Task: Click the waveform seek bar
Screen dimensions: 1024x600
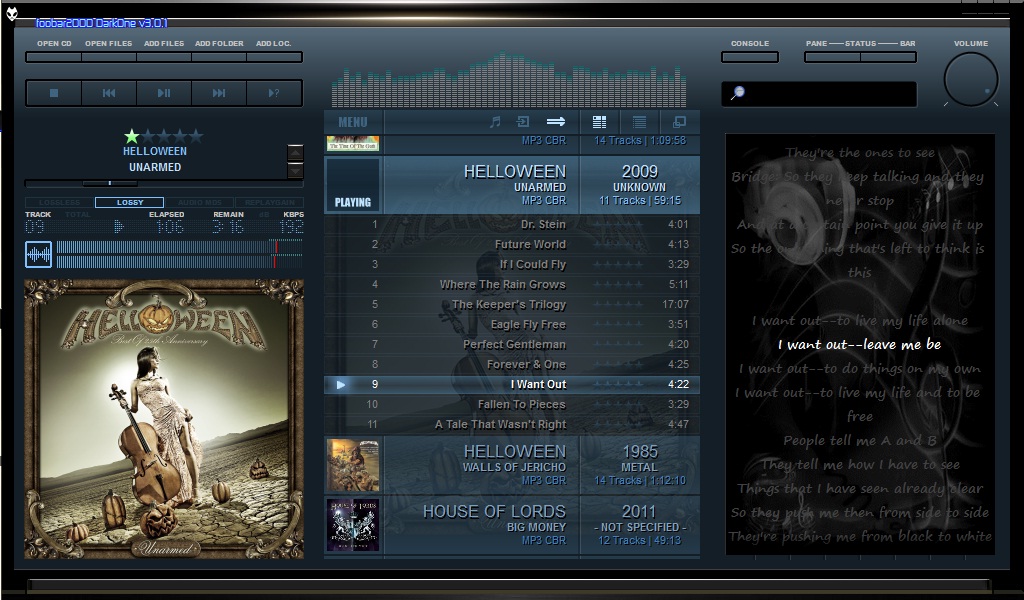Action: click(x=179, y=255)
